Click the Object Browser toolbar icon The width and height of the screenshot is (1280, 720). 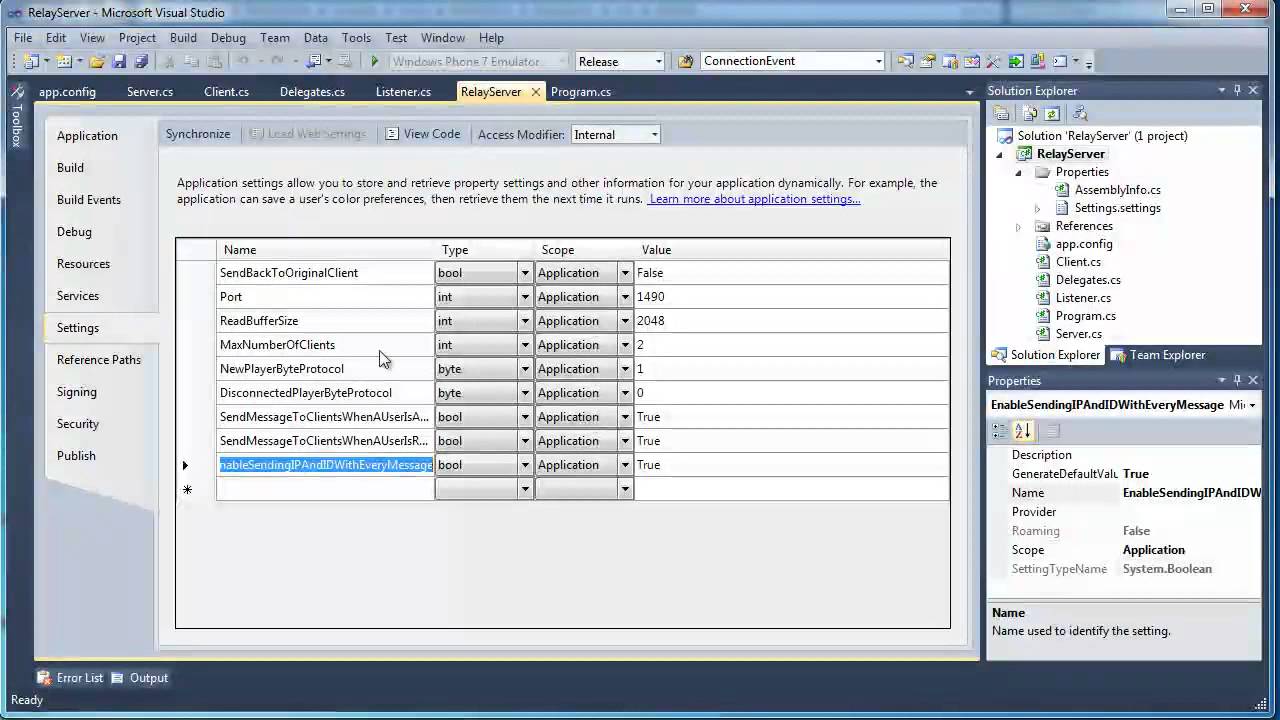point(971,61)
